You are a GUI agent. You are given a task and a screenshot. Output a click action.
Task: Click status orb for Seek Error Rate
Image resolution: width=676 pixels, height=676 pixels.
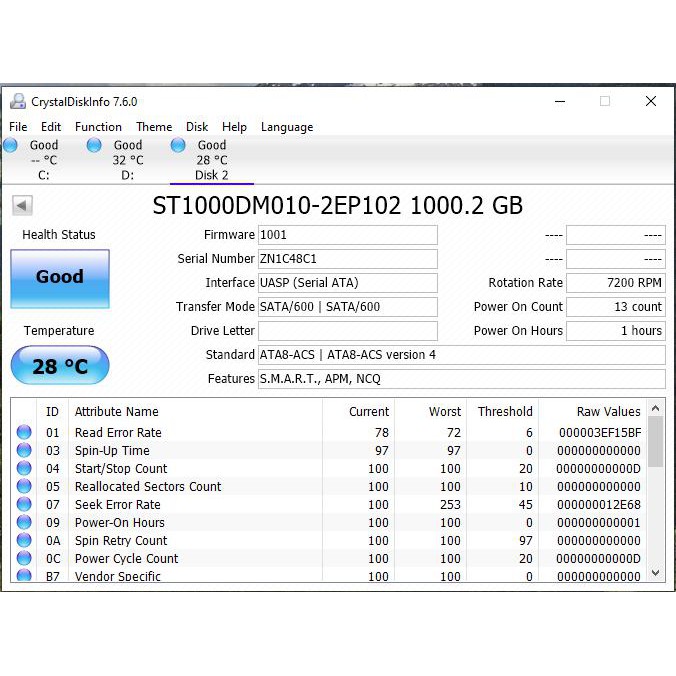(x=24, y=504)
